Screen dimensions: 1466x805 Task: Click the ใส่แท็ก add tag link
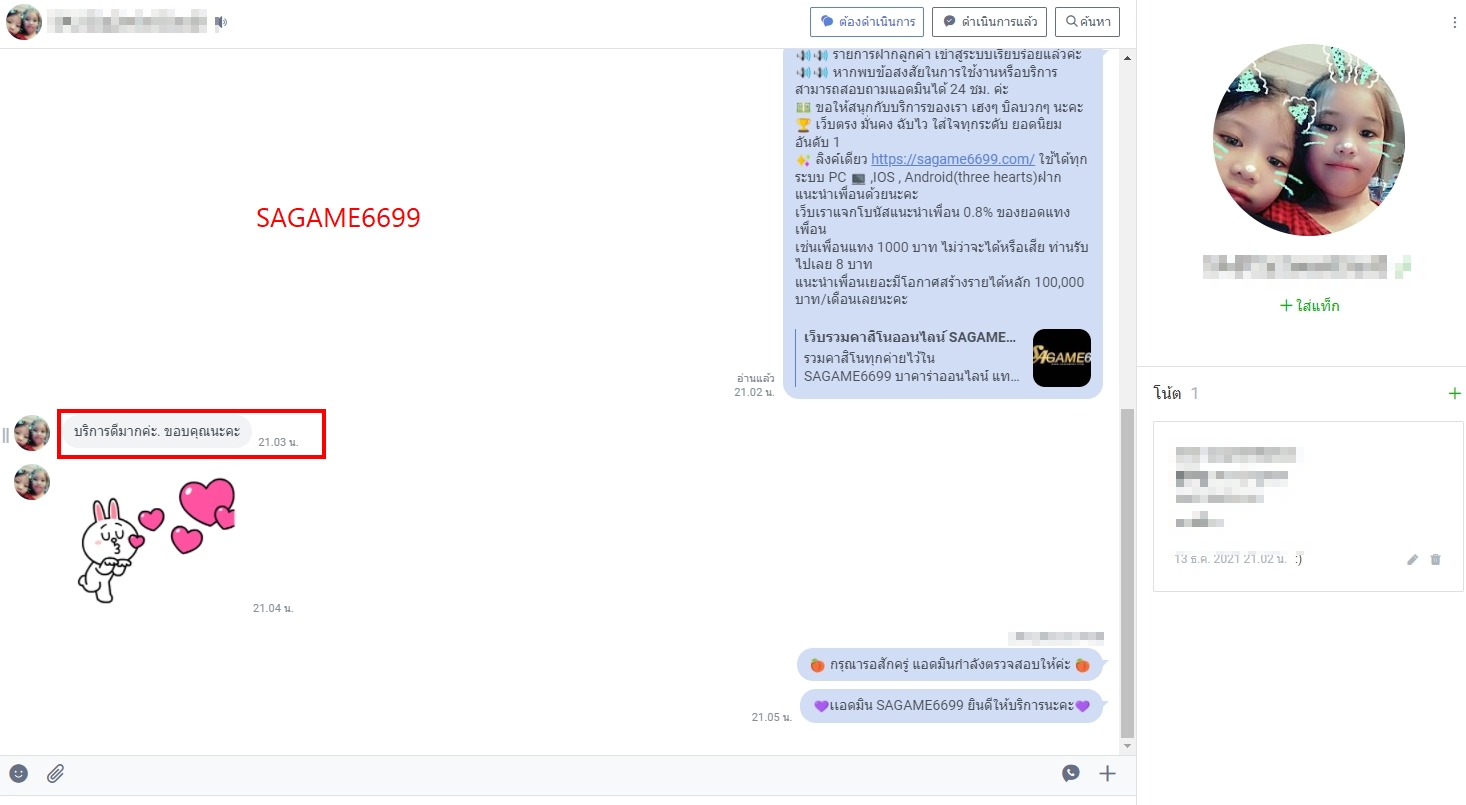click(1309, 306)
